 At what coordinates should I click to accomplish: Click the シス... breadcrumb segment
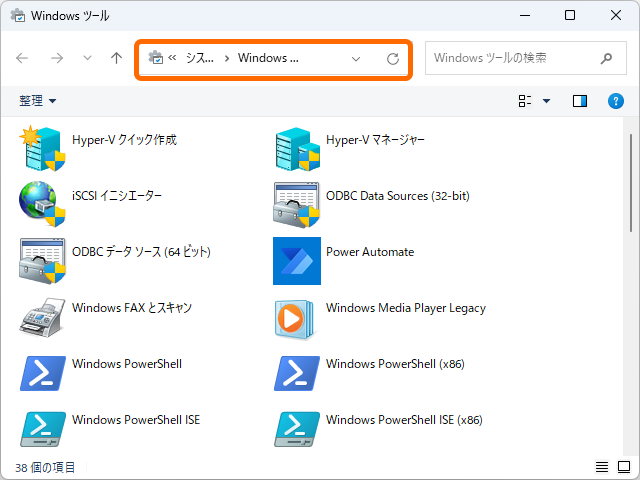(200, 58)
